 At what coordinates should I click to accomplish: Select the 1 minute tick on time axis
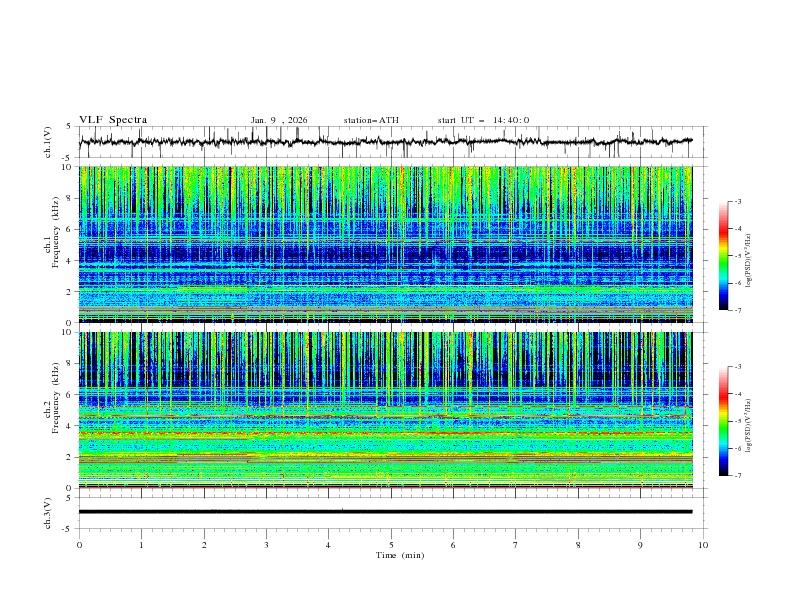(142, 545)
